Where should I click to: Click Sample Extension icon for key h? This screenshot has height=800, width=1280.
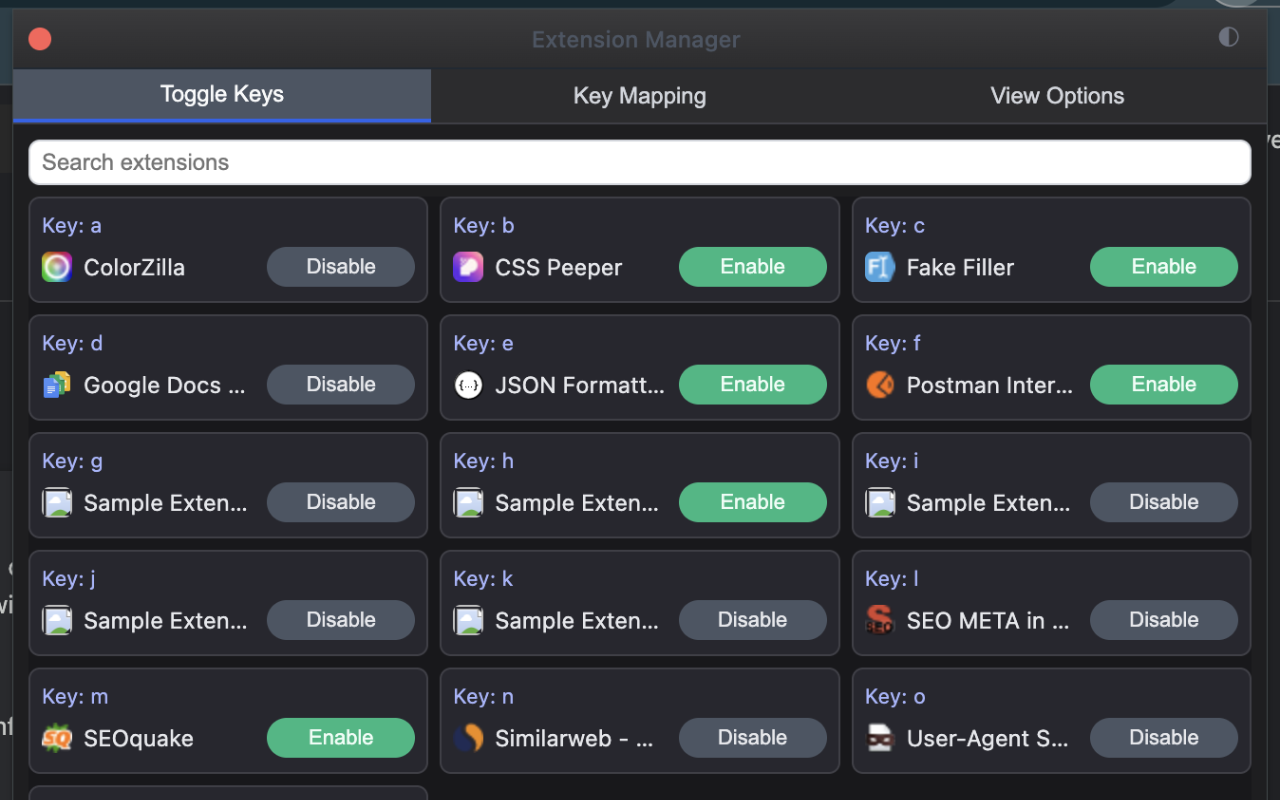click(468, 502)
